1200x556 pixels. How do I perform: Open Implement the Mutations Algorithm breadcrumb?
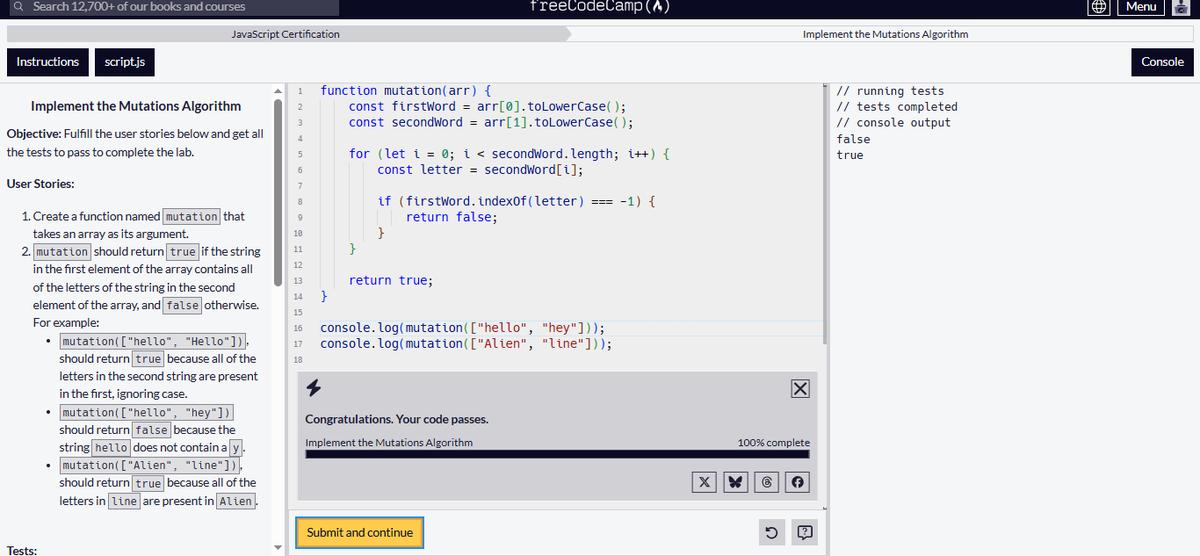pos(885,34)
